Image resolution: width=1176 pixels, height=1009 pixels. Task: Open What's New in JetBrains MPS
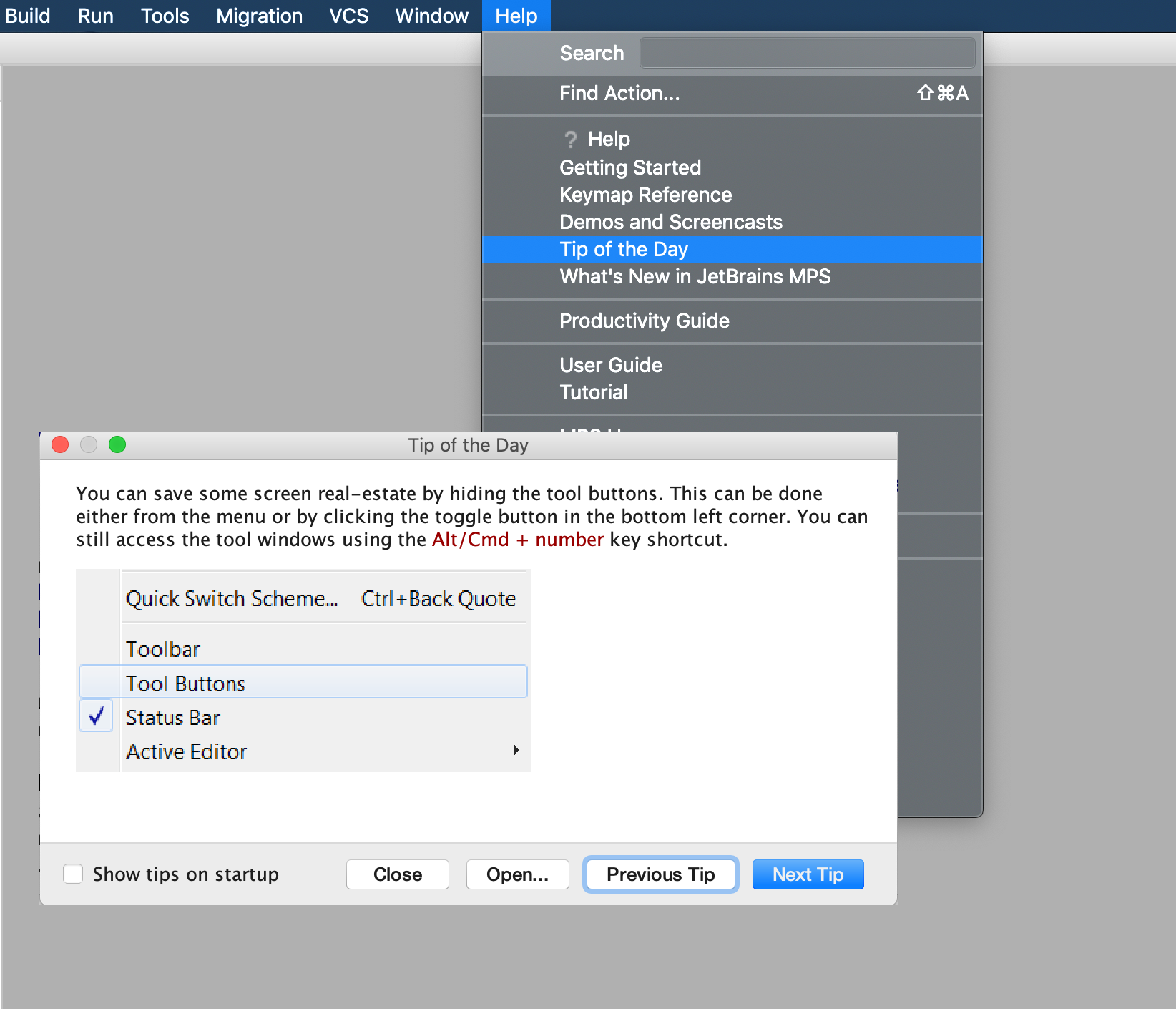[732, 276]
